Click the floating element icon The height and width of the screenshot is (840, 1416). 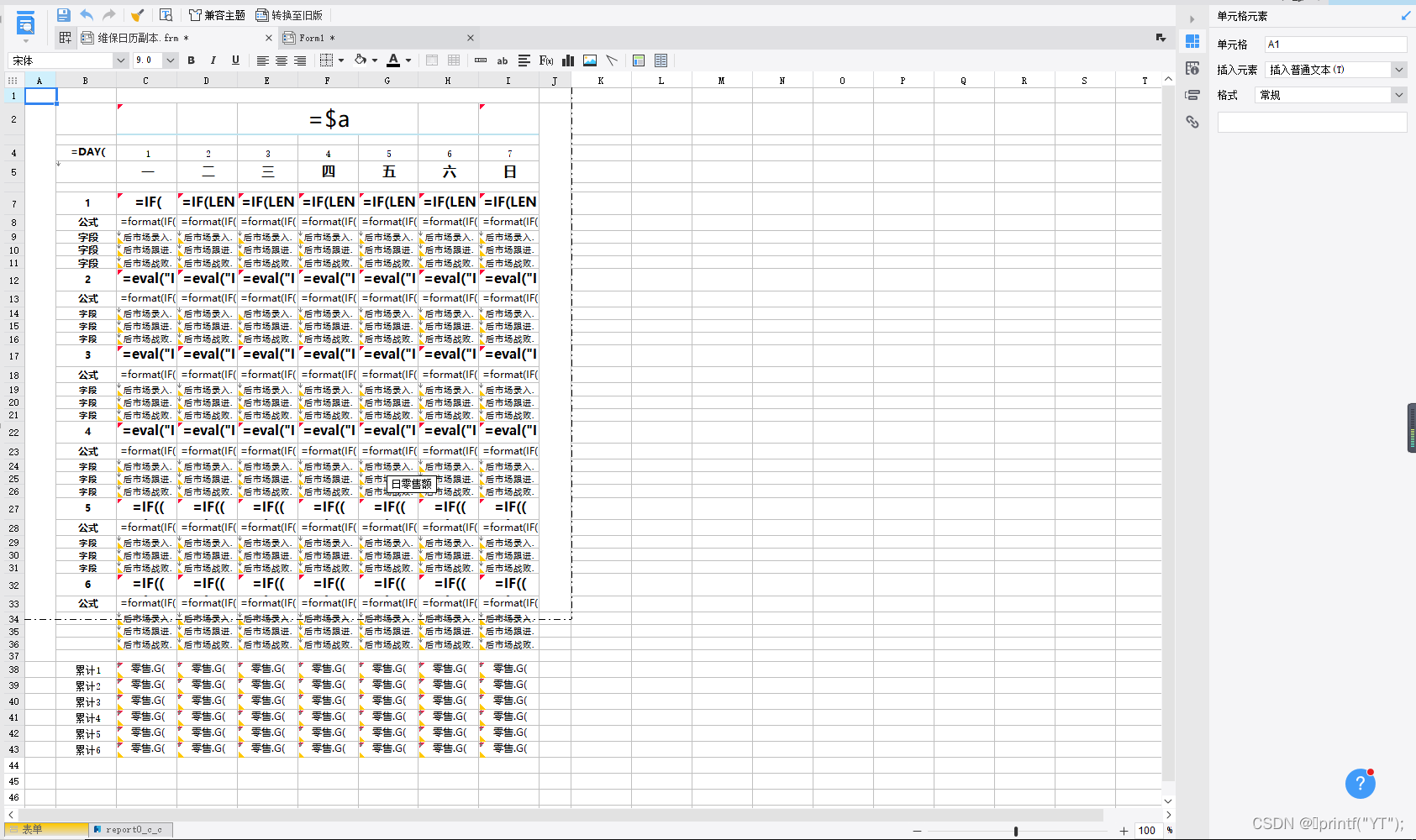click(639, 60)
